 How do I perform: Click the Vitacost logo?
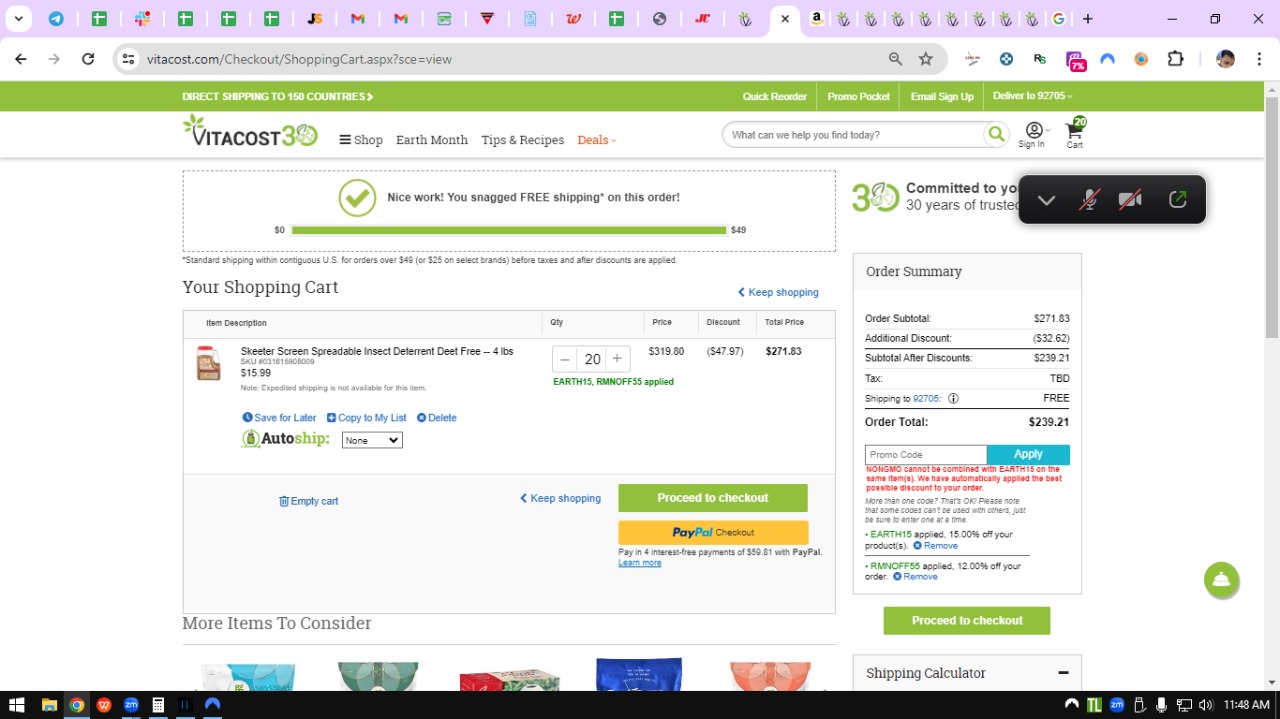click(x=250, y=132)
